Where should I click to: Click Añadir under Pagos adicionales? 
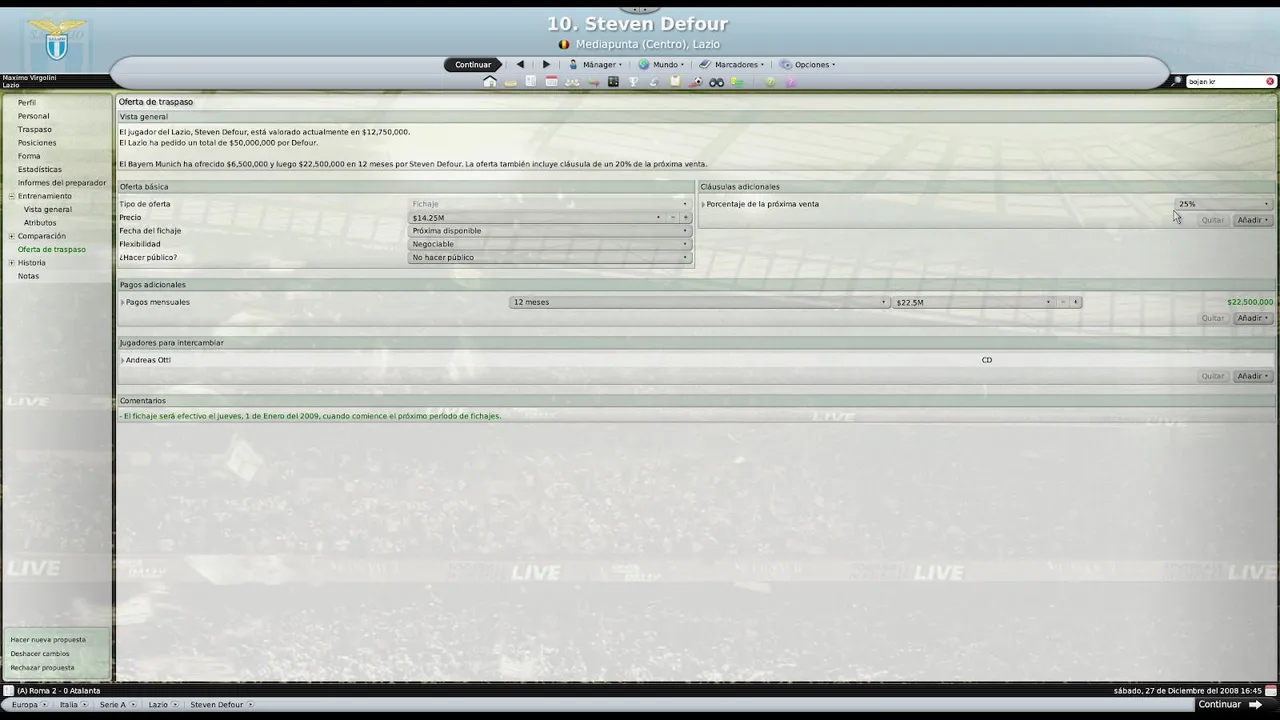pos(1253,318)
